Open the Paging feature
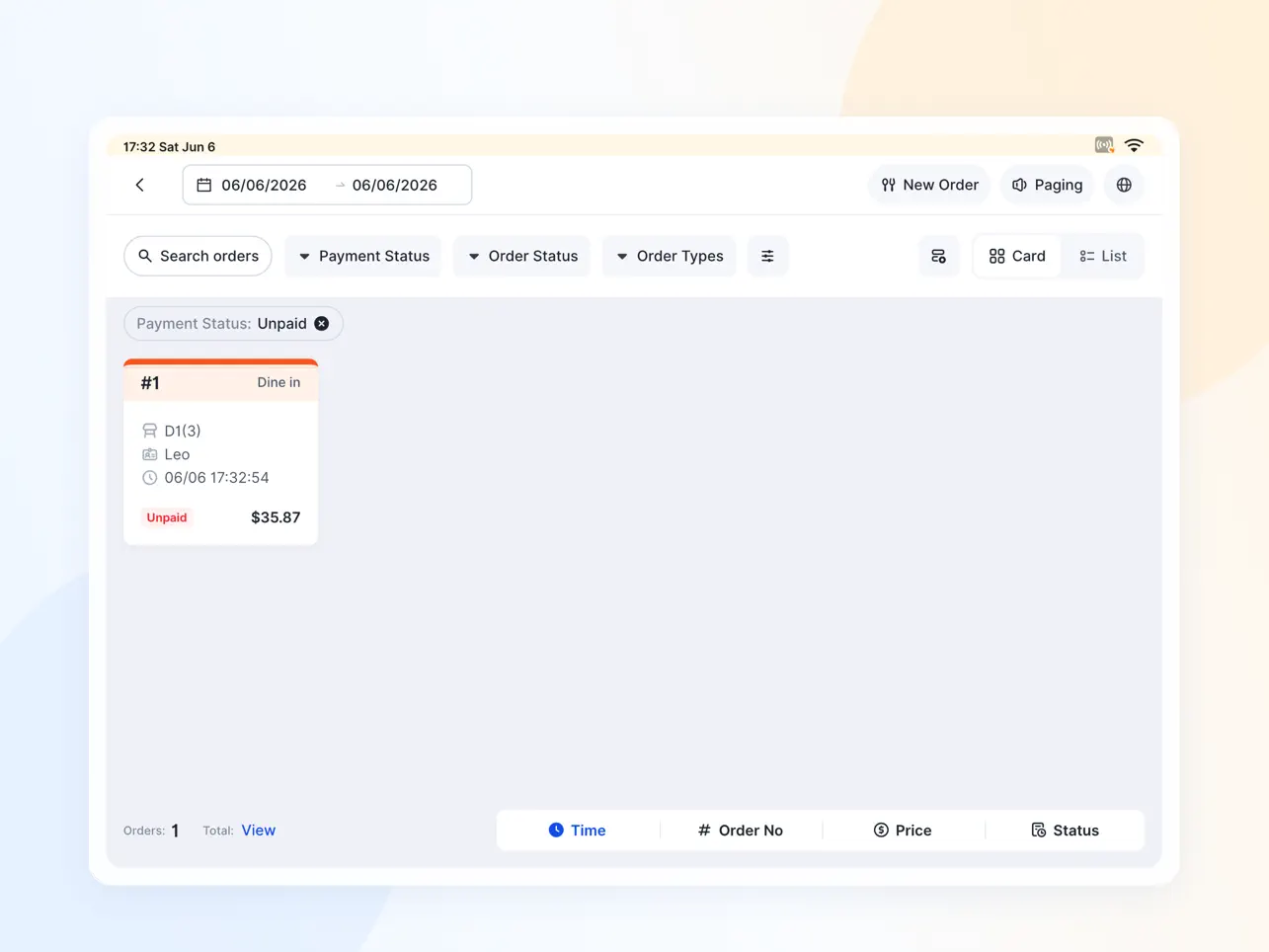The height and width of the screenshot is (952, 1269). coord(1047,185)
